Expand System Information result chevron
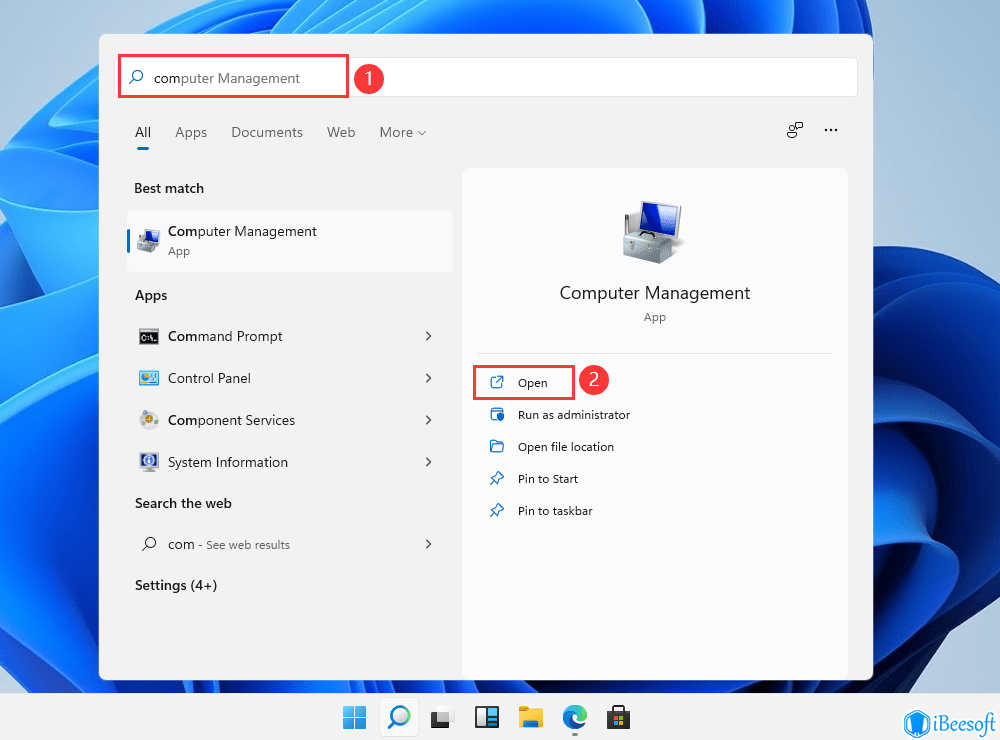Image resolution: width=1000 pixels, height=740 pixels. coord(428,462)
